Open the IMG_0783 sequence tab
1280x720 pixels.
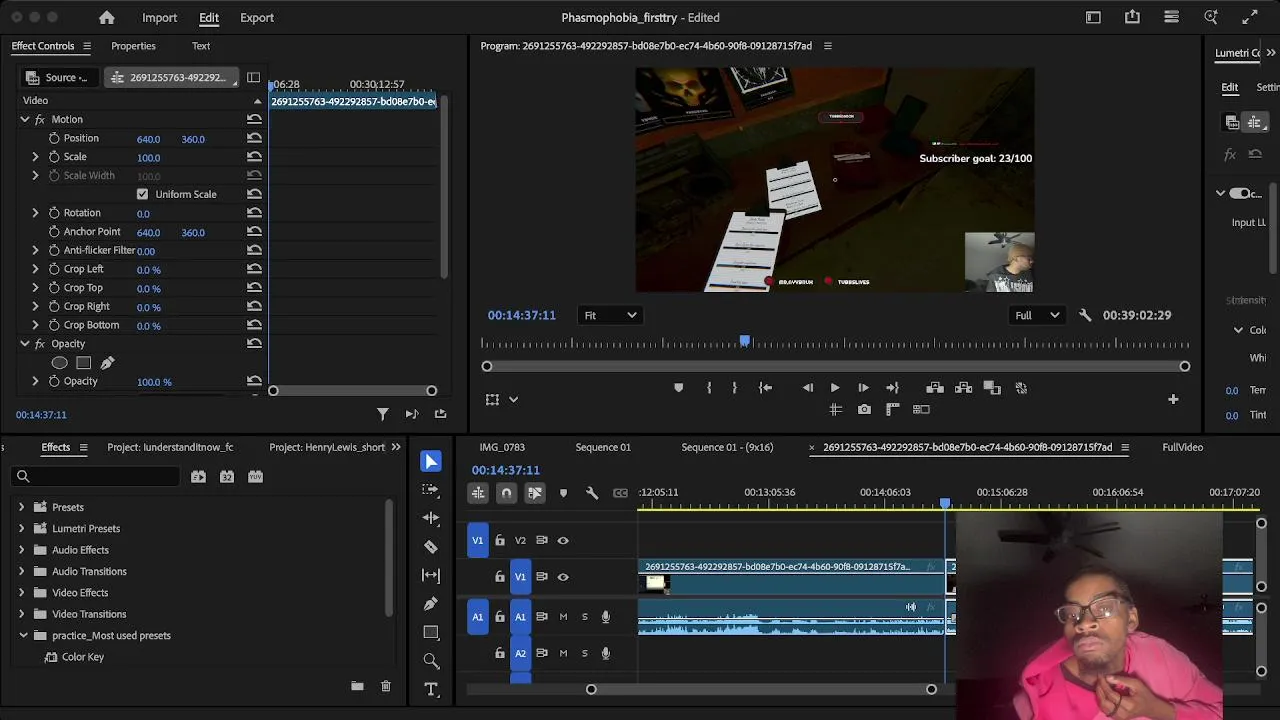[502, 447]
